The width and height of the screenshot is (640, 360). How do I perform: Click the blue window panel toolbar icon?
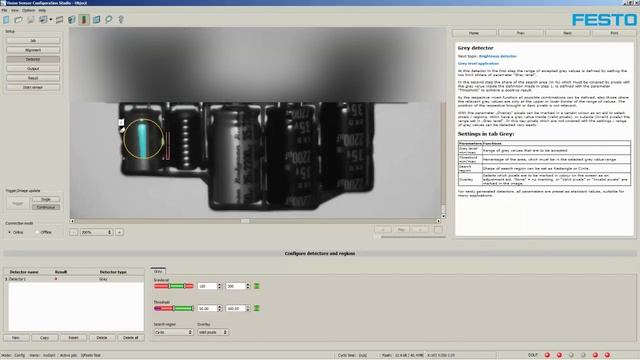point(96,20)
